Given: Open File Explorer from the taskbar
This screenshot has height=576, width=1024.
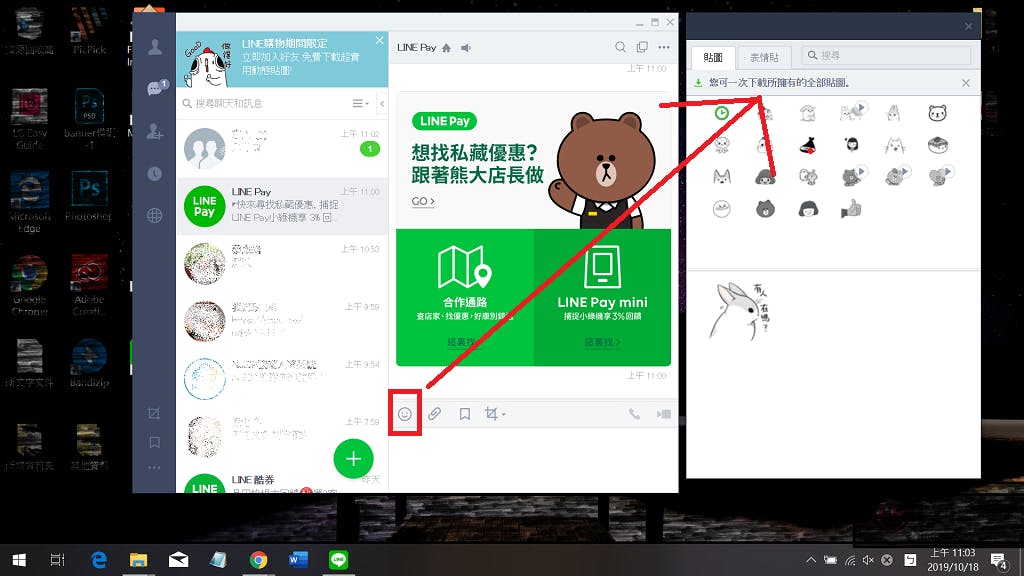Looking at the screenshot, I should pyautogui.click(x=138, y=560).
